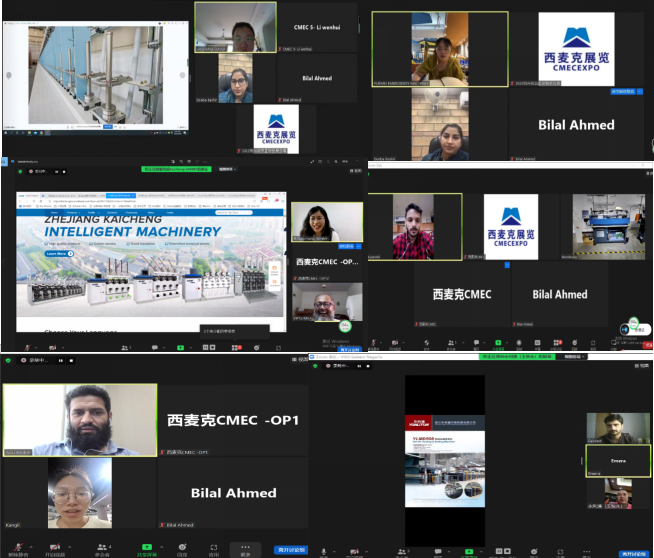Screen dimensions: 654x558
Task: Stop recording in bottom-right Zoom window
Action: pyautogui.click(x=368, y=366)
